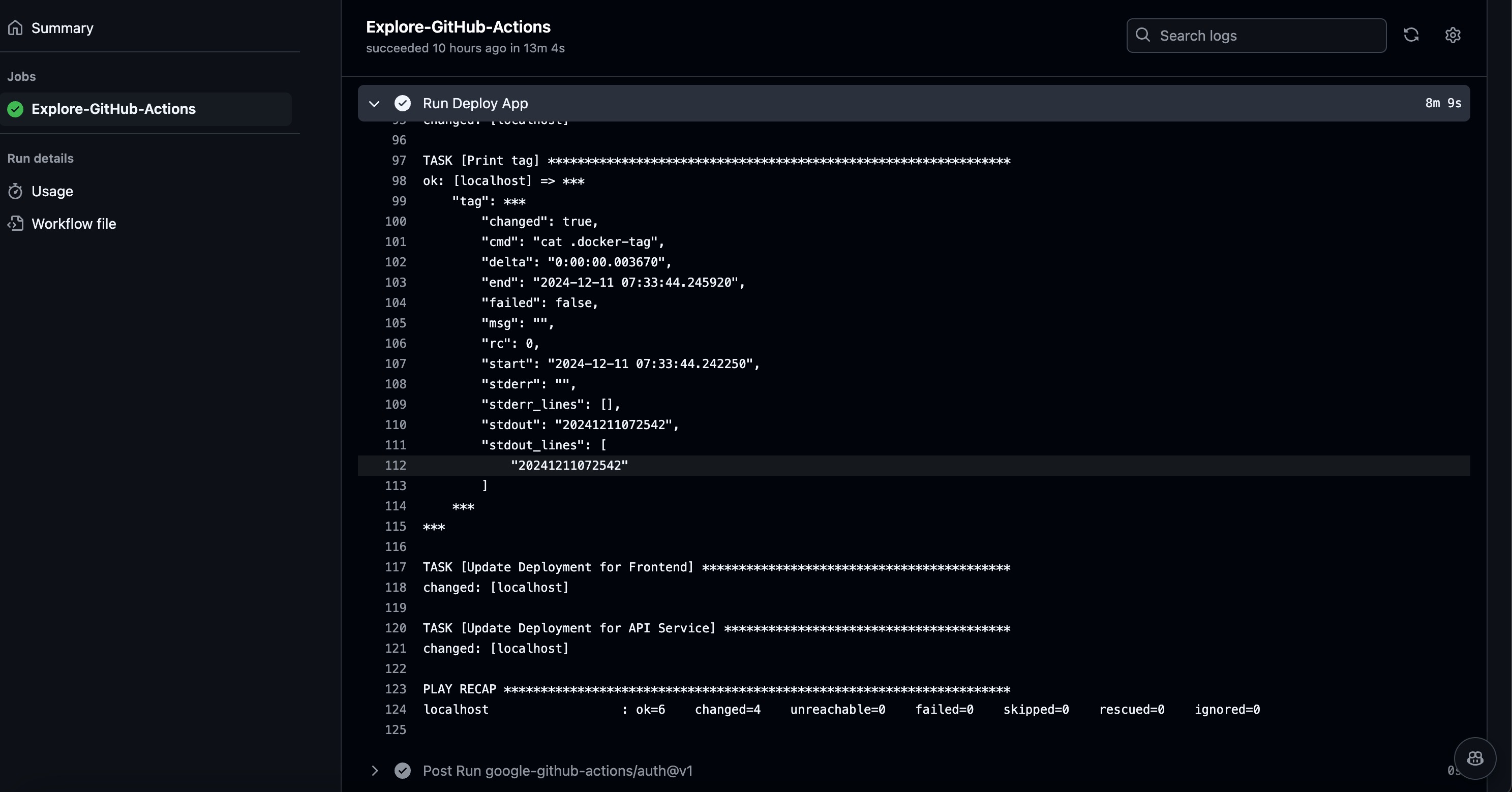Click the Post Run auth success check icon
1512x792 pixels.
click(403, 771)
